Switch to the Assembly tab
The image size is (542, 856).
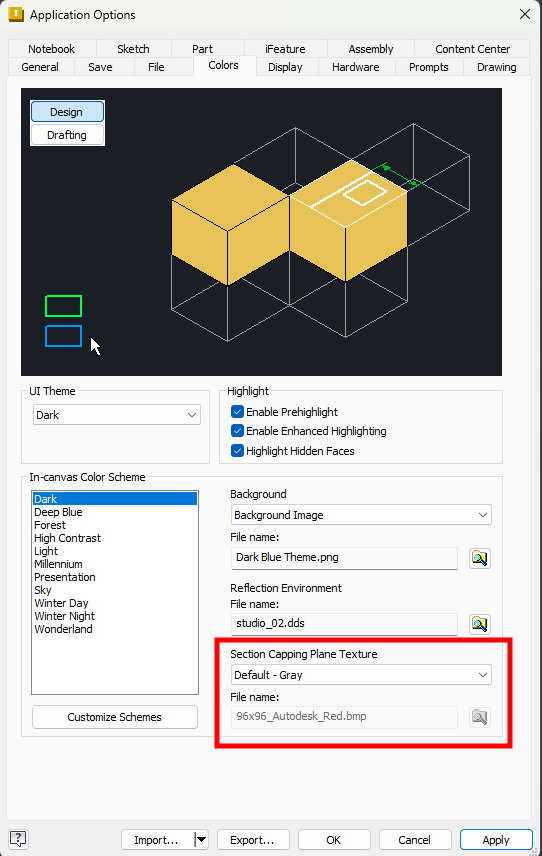371,49
